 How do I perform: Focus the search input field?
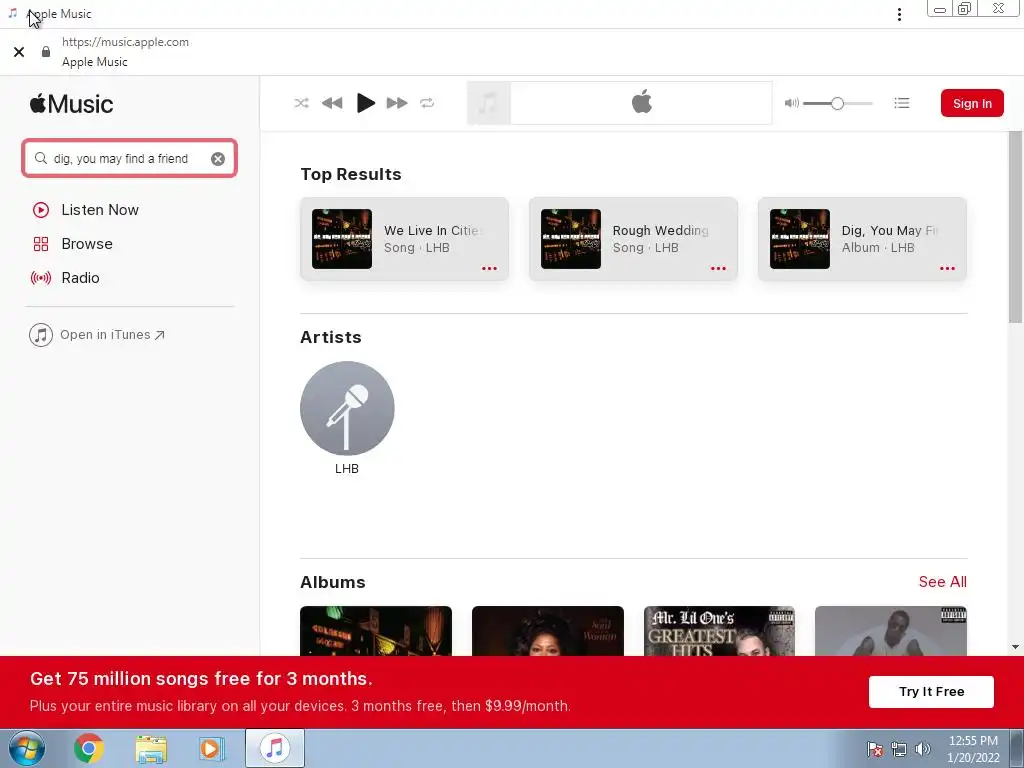tap(129, 158)
